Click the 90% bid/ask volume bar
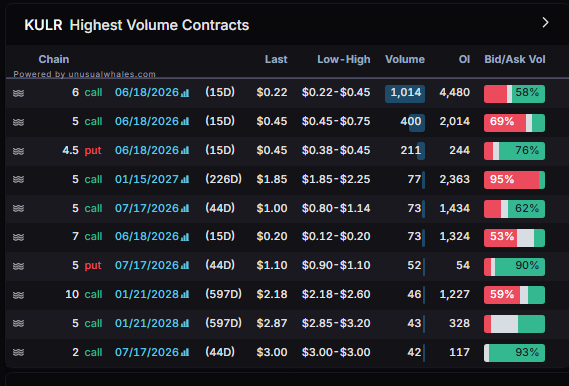 514,267
